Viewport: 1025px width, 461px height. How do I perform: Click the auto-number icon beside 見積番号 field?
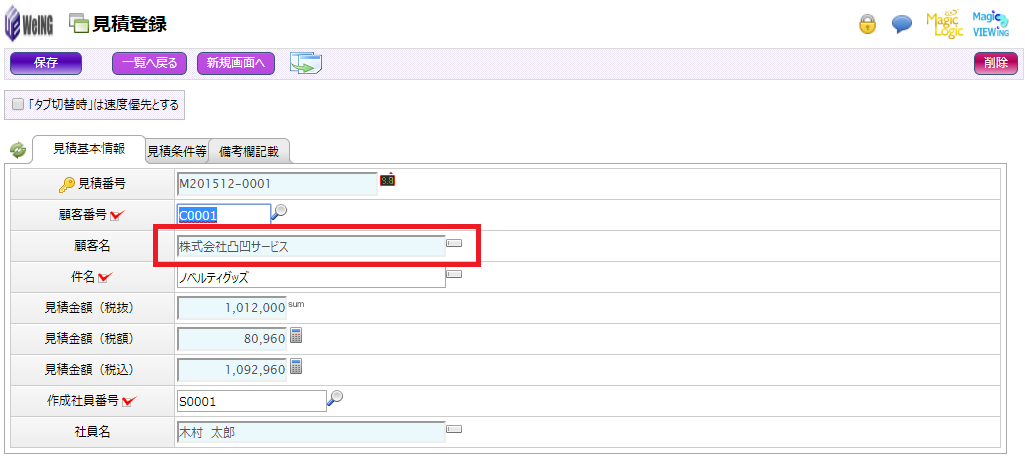point(387,181)
